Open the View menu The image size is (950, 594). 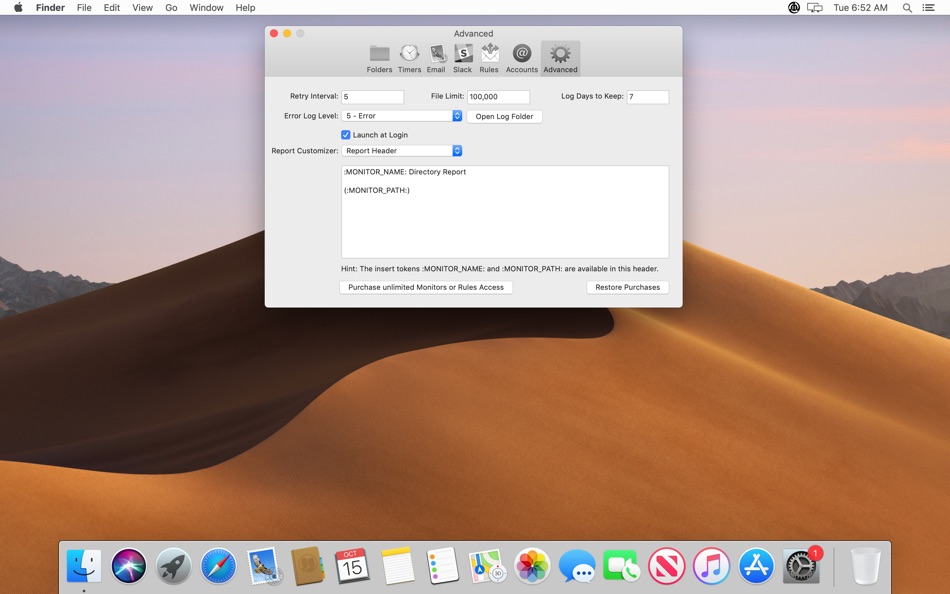coord(142,8)
